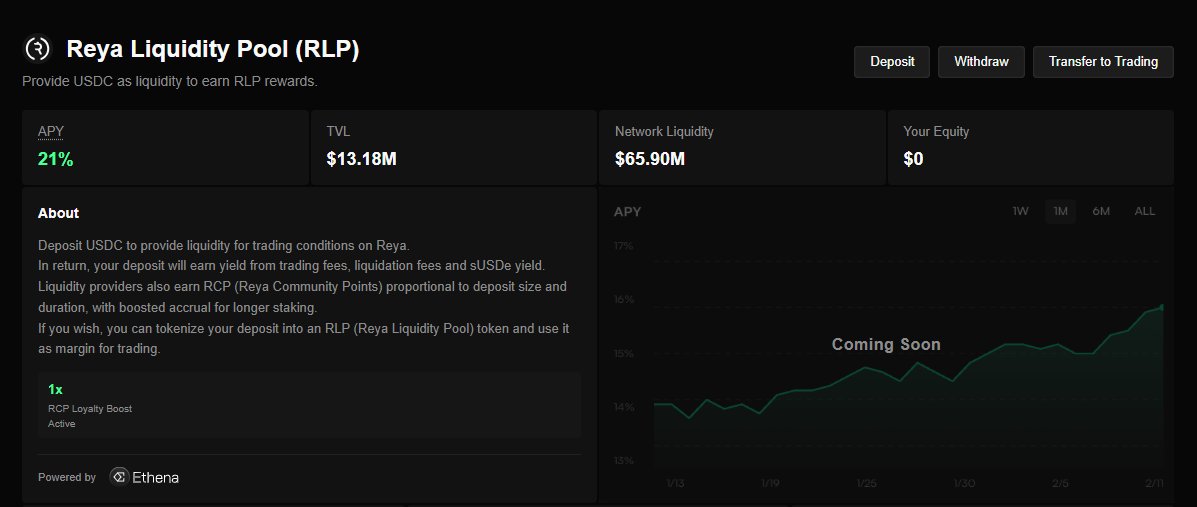Screen dimensions: 1197x507
Task: Click the 15% y-axis label
Action: 624,354
